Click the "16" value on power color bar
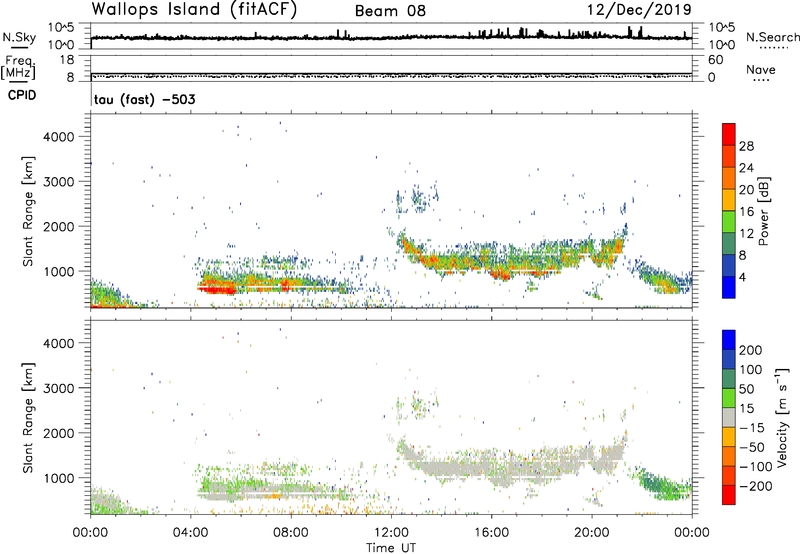The height and width of the screenshot is (554, 800). click(746, 211)
